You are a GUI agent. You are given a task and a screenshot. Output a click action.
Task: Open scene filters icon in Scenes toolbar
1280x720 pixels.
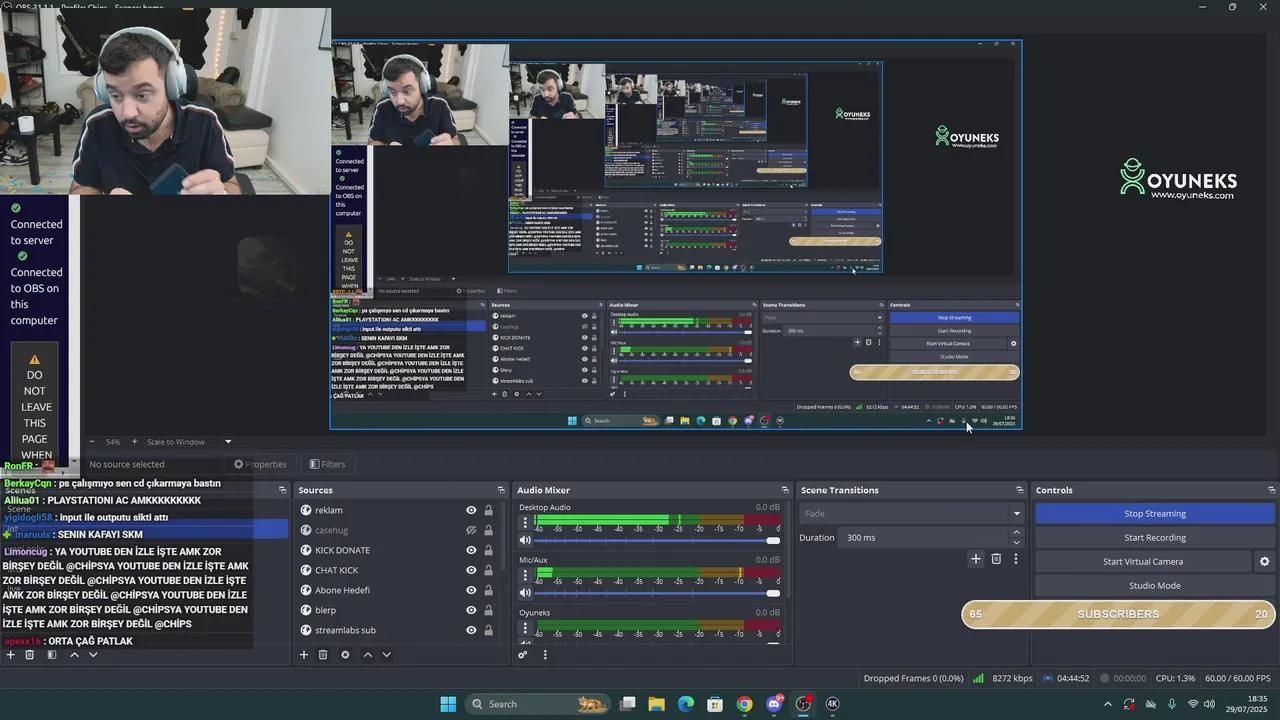click(51, 655)
